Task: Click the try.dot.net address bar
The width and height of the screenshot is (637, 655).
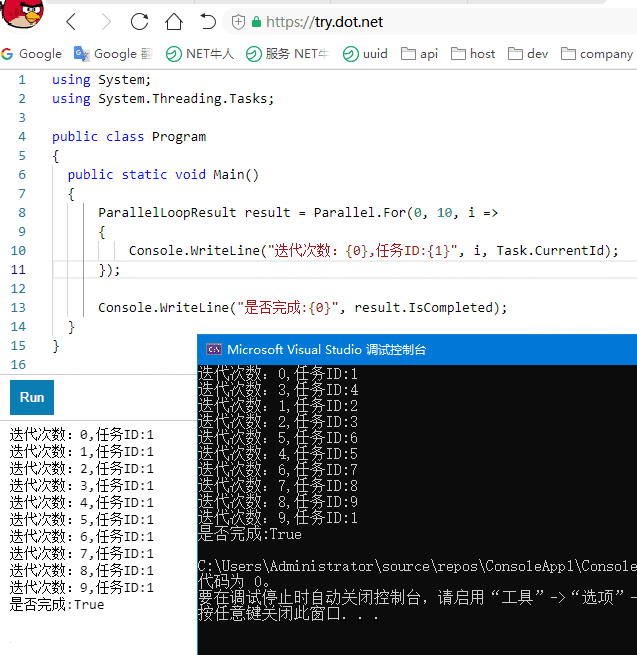Action: 420,22
